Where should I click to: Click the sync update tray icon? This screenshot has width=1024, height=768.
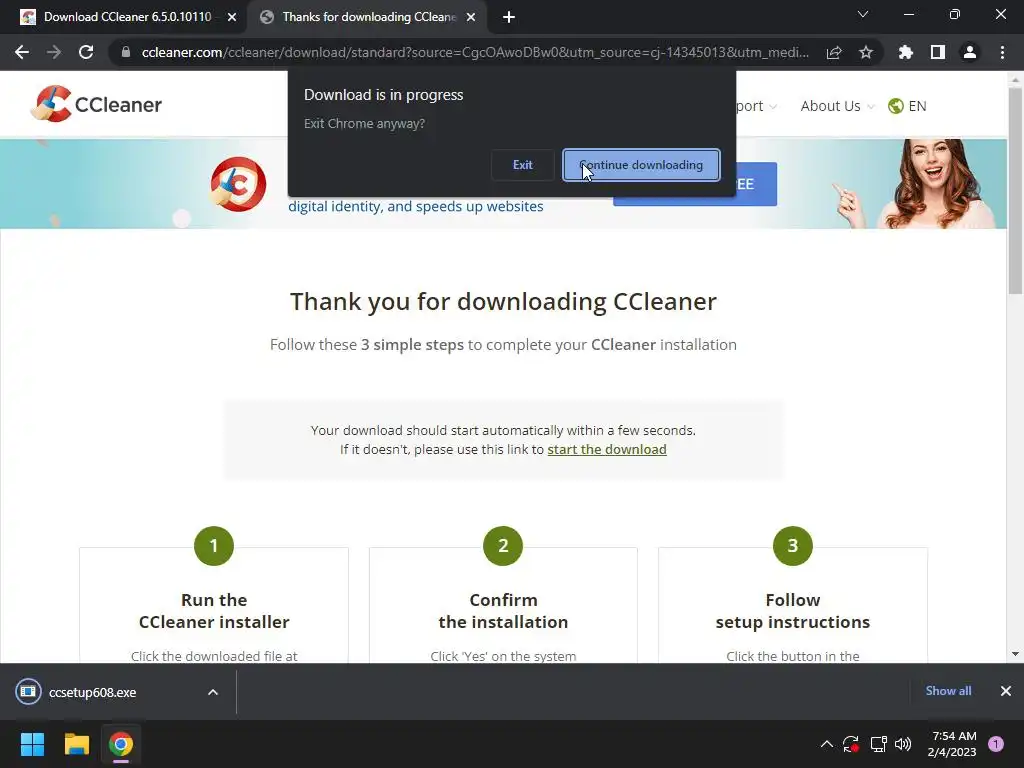[851, 744]
